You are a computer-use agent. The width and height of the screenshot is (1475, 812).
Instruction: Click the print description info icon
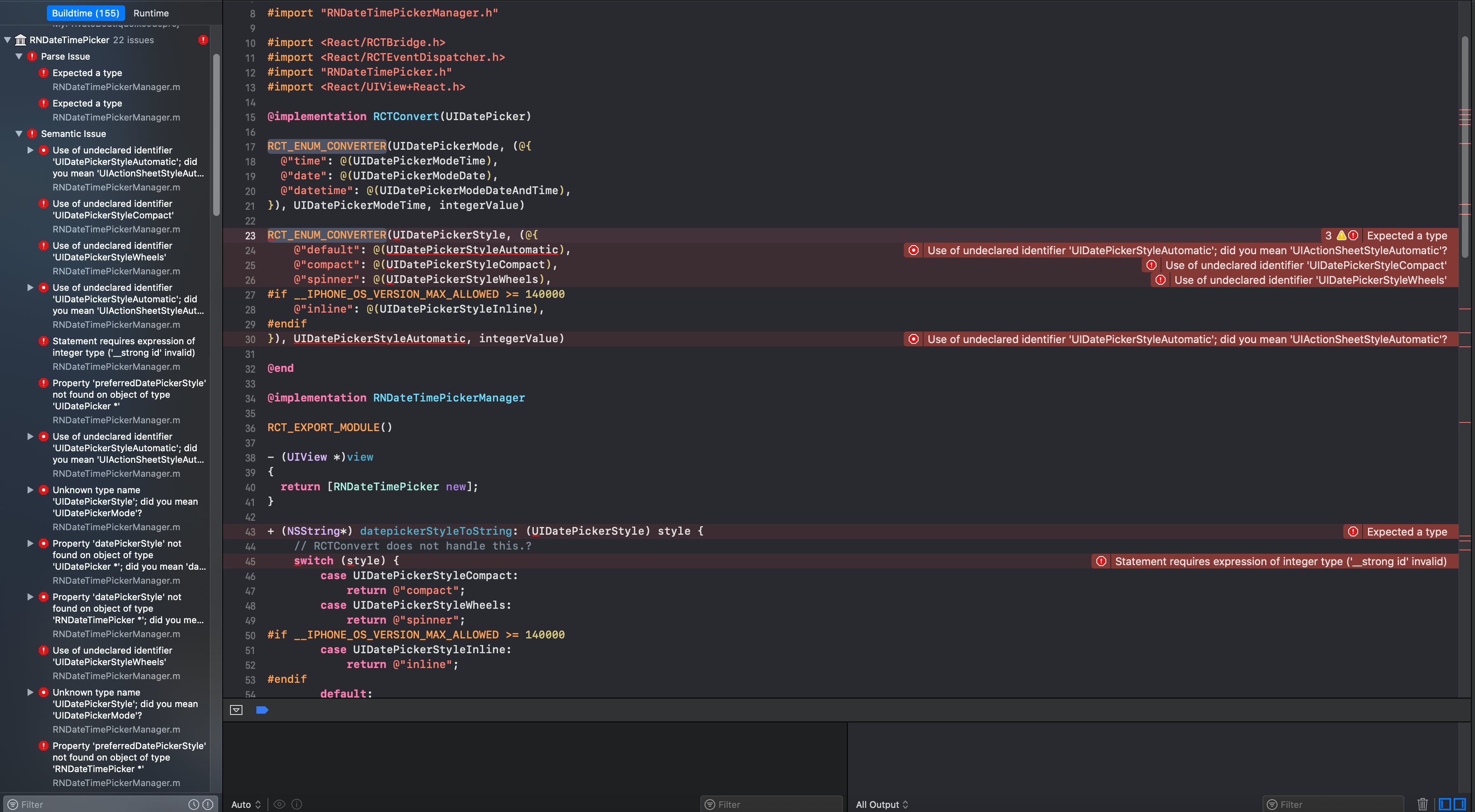coord(297,805)
